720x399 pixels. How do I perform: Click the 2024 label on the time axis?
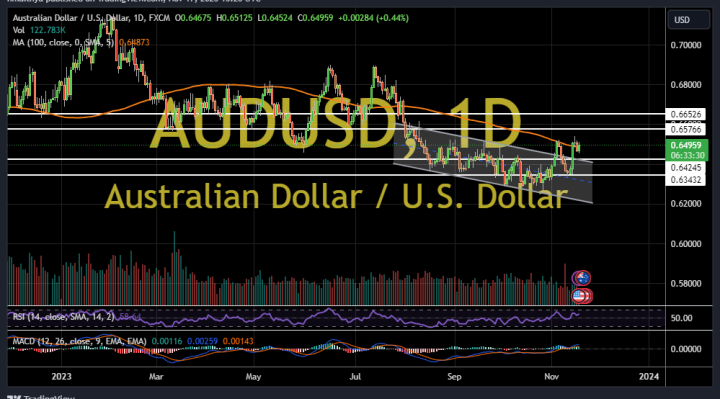click(649, 377)
